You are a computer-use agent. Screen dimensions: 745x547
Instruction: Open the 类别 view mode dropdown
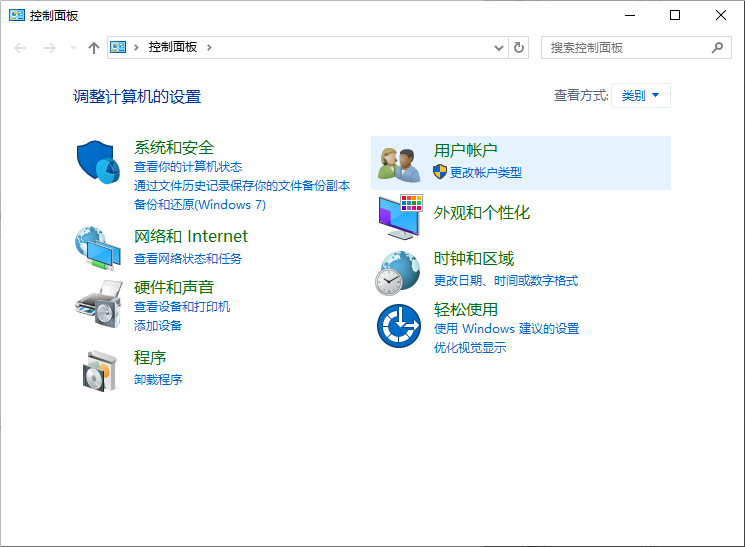tap(640, 96)
